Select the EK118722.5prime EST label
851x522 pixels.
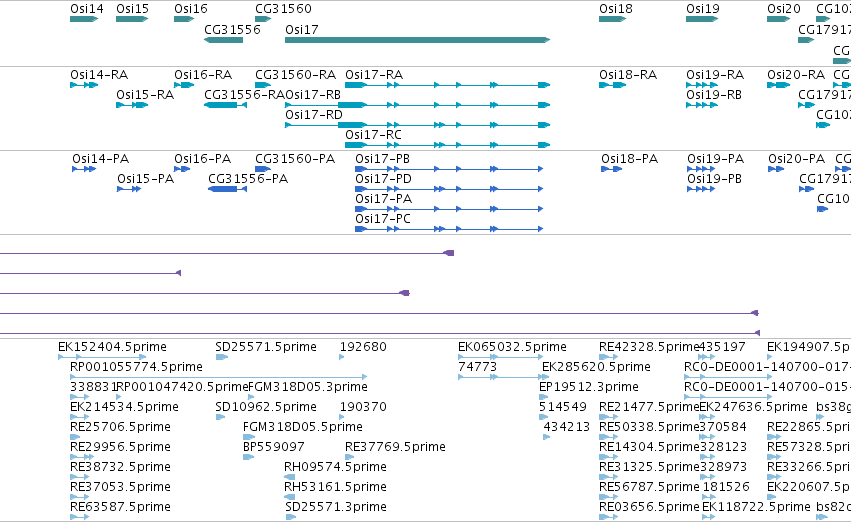coord(756,507)
